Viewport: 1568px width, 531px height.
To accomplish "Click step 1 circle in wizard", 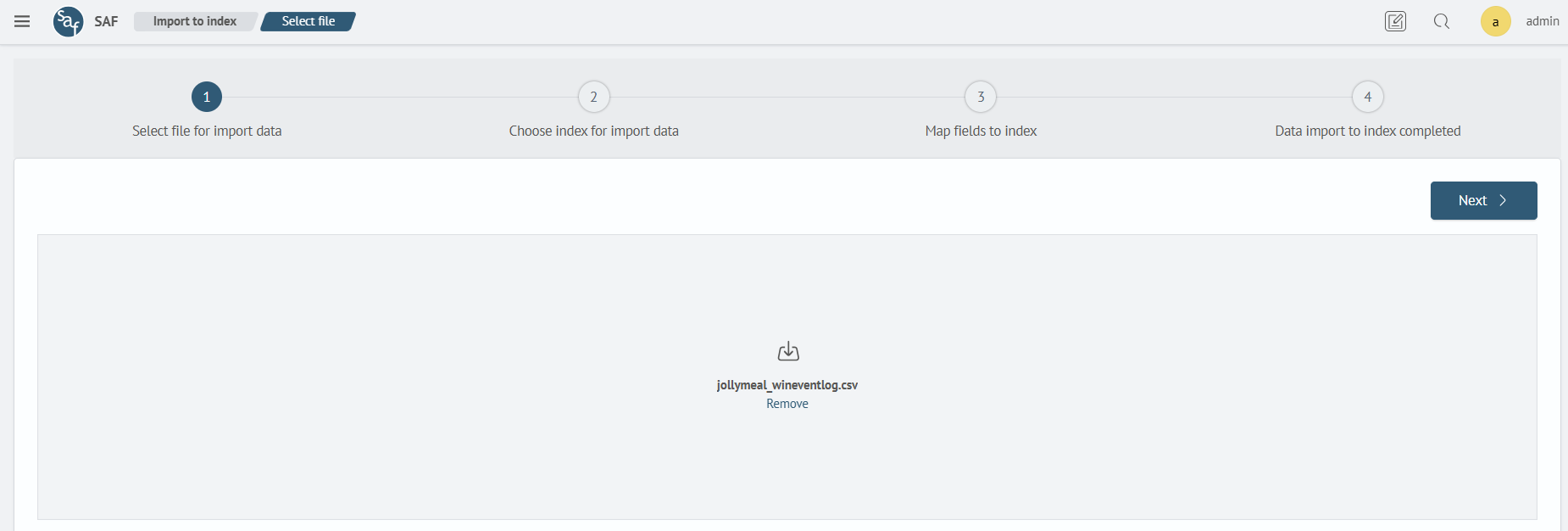I will (207, 97).
